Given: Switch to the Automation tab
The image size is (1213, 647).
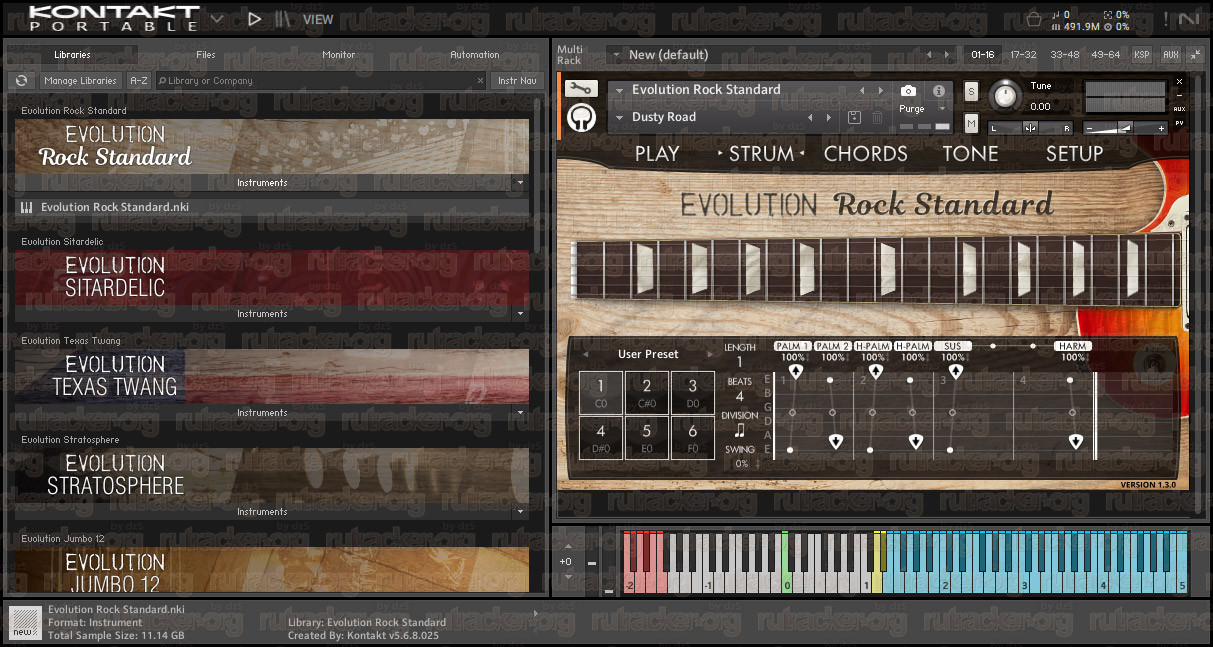Looking at the screenshot, I should point(475,55).
